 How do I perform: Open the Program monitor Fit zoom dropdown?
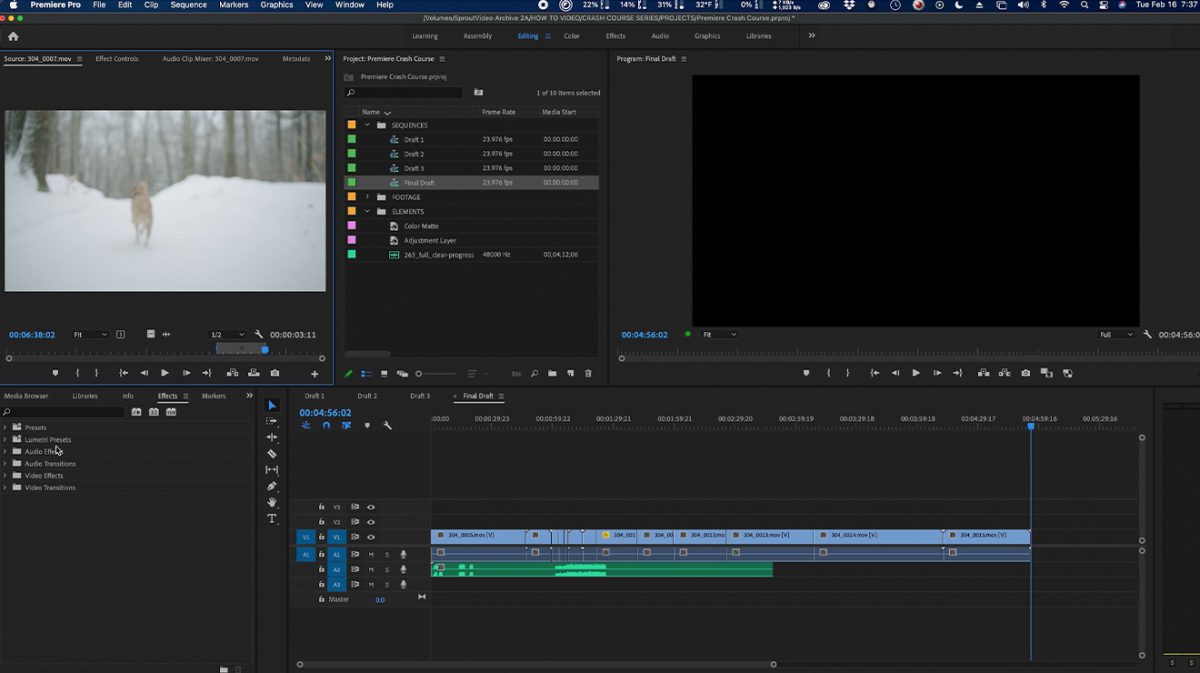tap(719, 334)
